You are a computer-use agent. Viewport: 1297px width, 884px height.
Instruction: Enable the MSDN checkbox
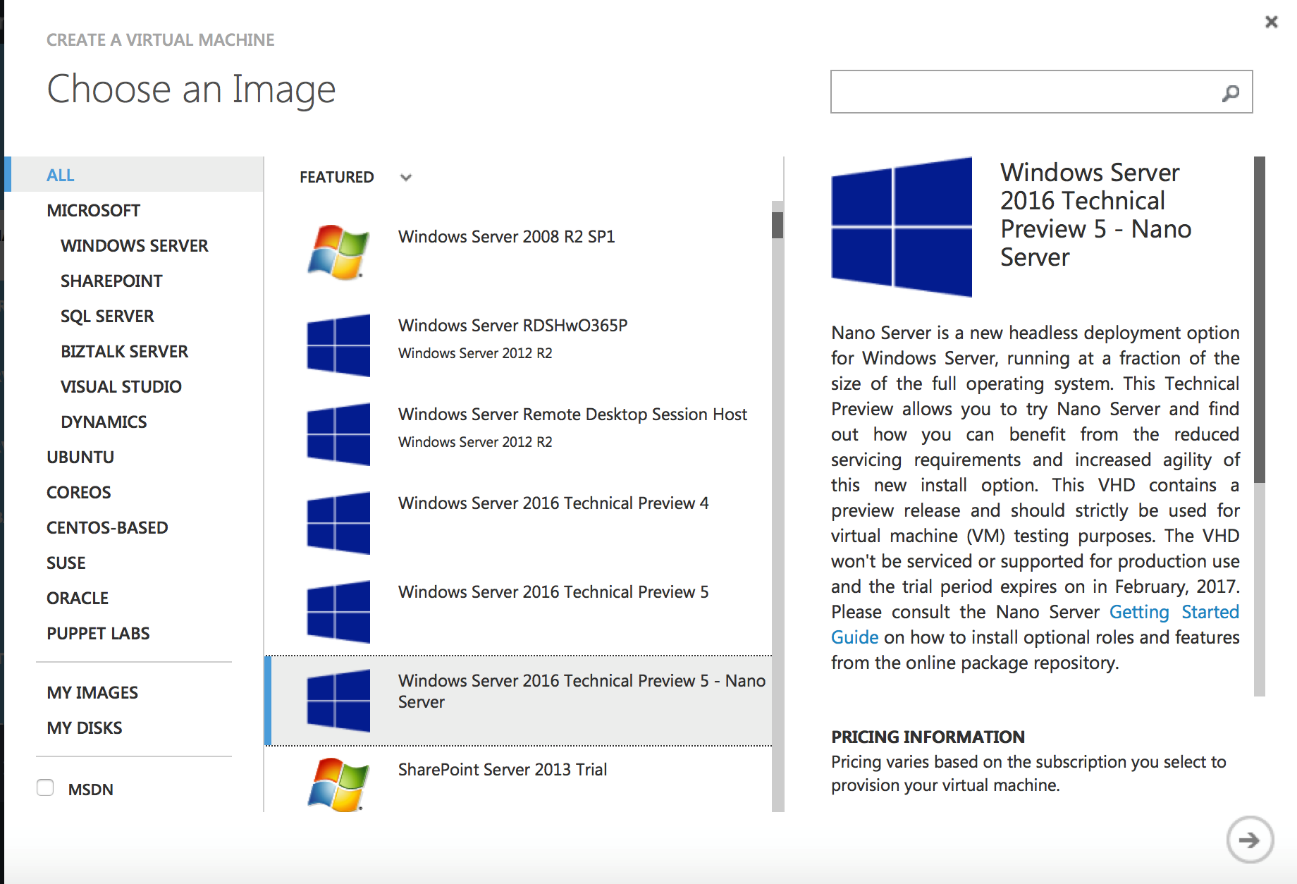45,788
